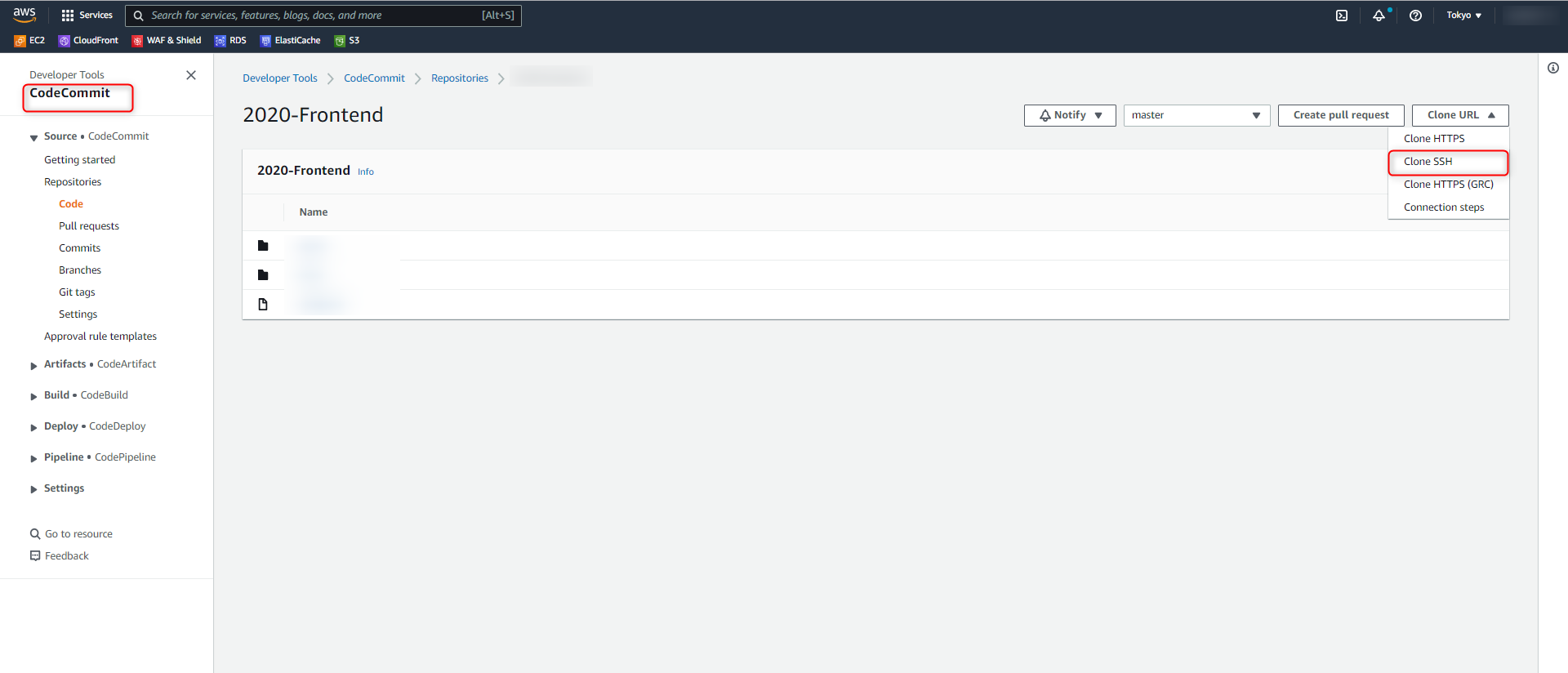
Task: Click the second folder icon in file list
Action: coord(263,275)
